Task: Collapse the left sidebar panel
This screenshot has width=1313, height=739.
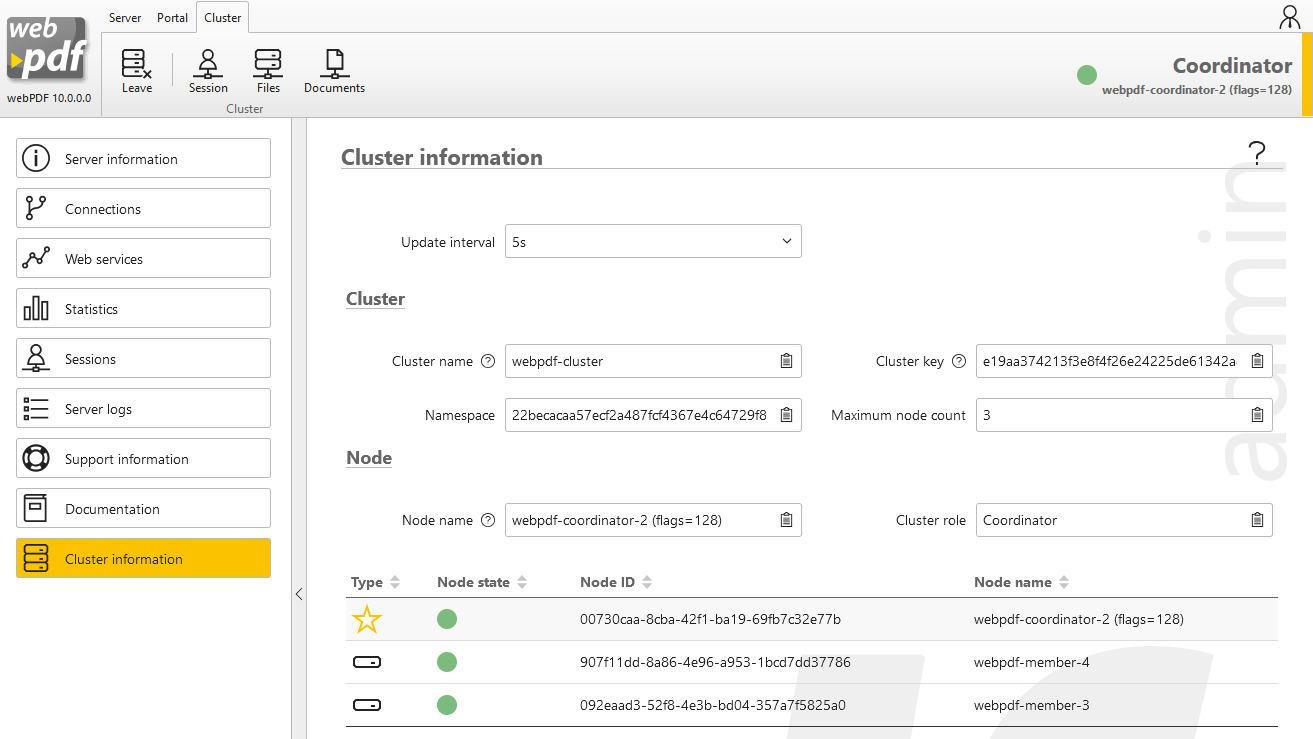Action: [298, 594]
